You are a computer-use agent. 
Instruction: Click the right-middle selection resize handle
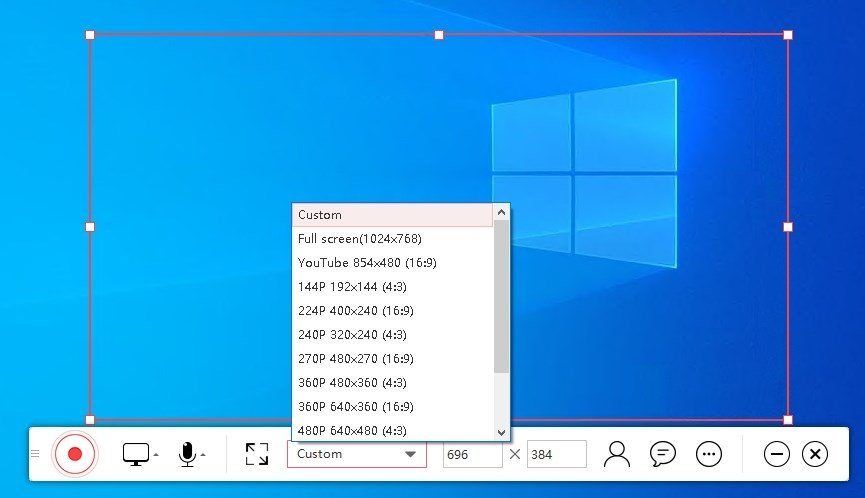coord(788,227)
